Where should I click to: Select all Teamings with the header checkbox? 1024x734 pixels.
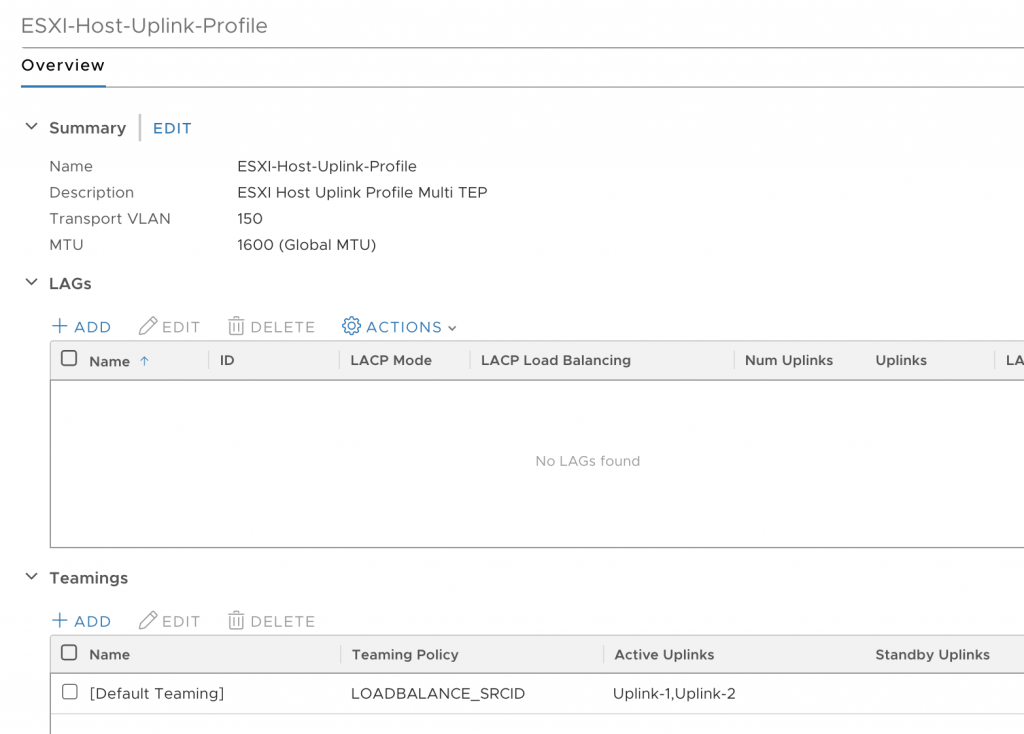coord(69,653)
